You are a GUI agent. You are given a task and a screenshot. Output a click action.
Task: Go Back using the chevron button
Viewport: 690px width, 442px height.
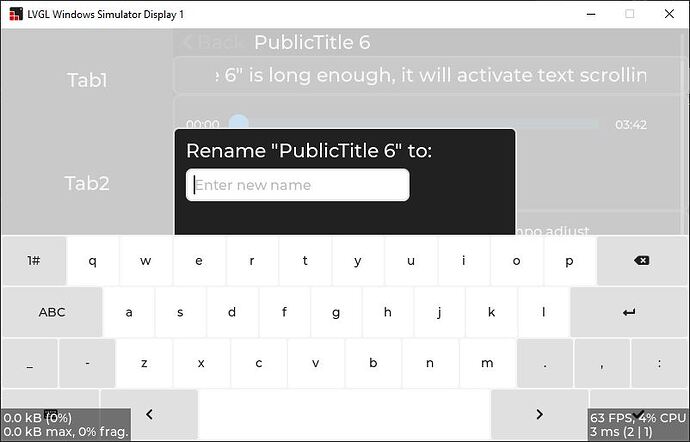coord(213,42)
